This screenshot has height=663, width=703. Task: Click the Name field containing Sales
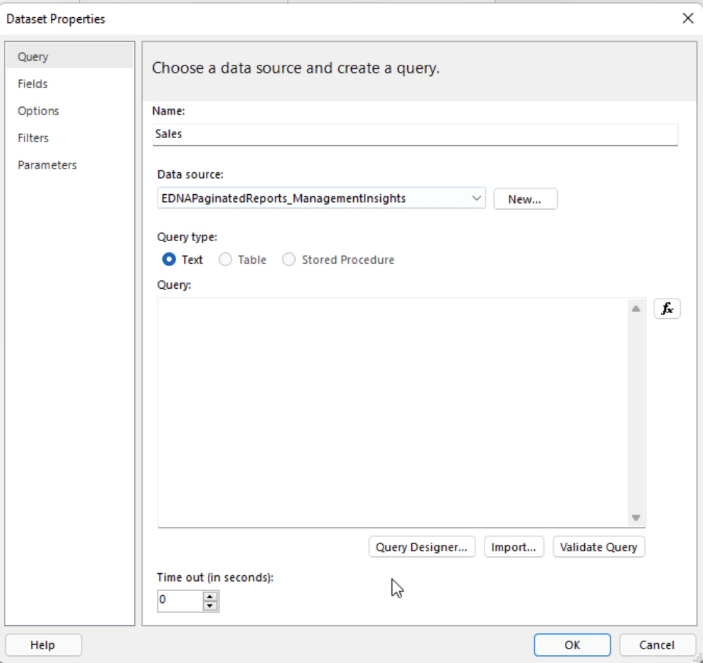(415, 134)
